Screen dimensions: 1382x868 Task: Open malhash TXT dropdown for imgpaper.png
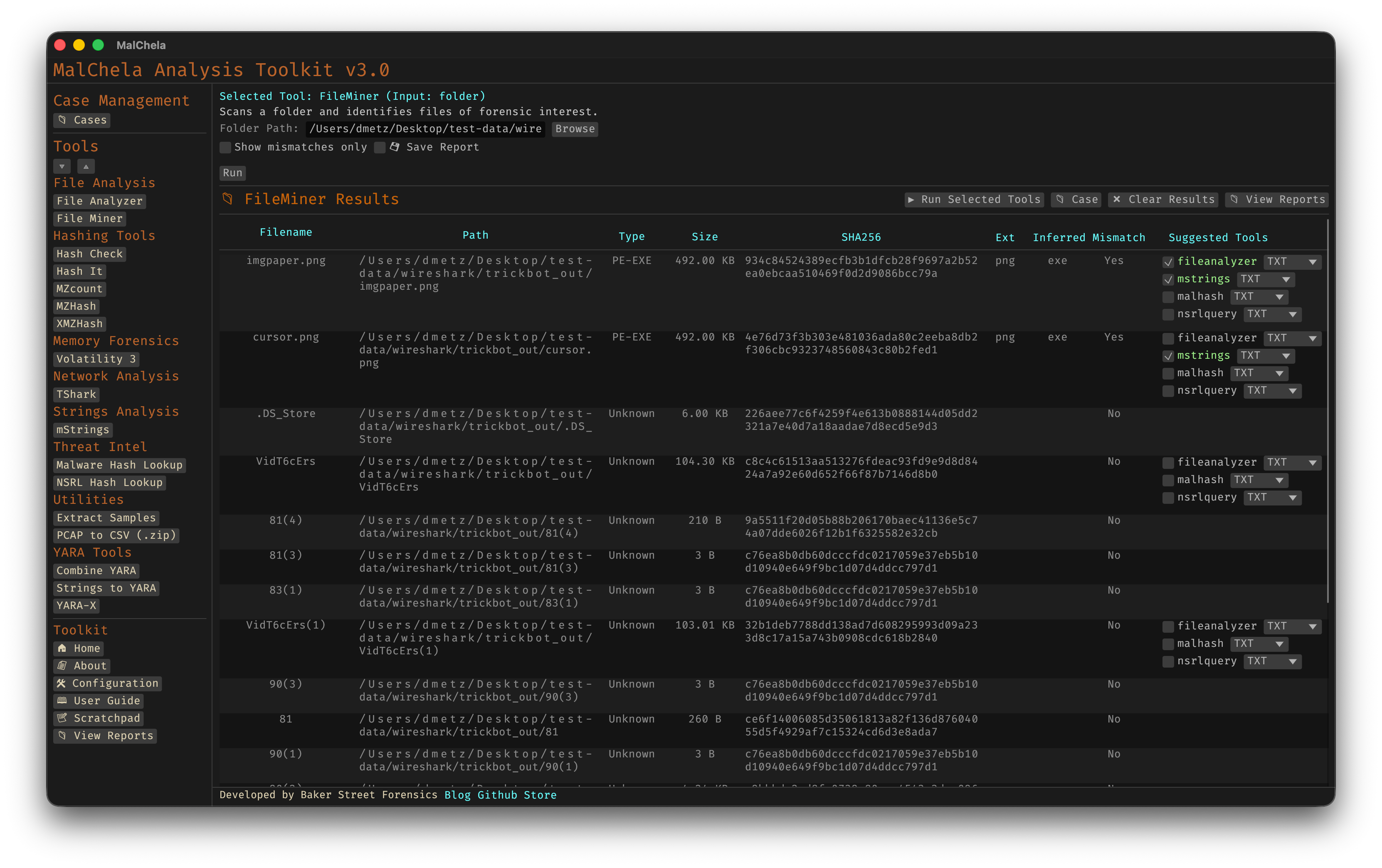click(1259, 296)
